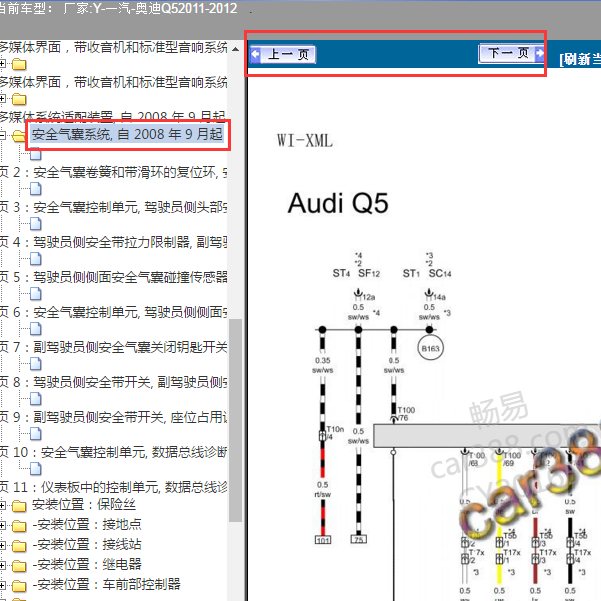The height and width of the screenshot is (601, 601).
Task: Open 页 8：驾驶员侧安全带开关
Action: tap(113, 382)
